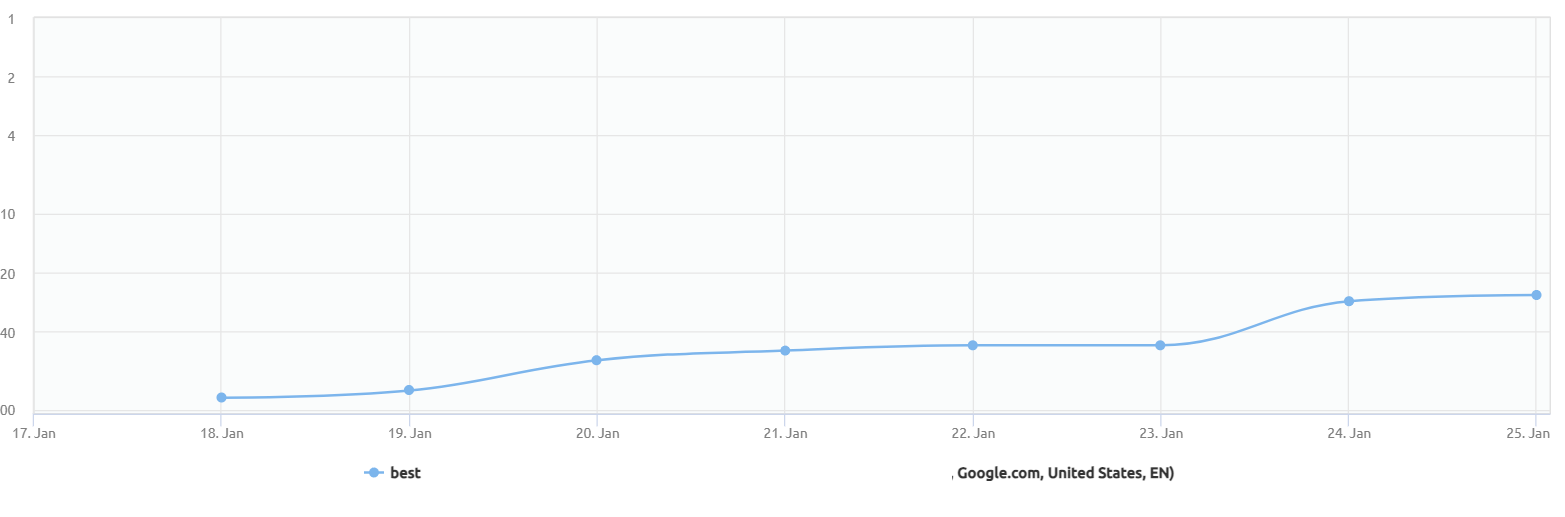Click the 18 Jan data point on the line
Viewport: 1565px width, 517px height.
(x=221, y=398)
